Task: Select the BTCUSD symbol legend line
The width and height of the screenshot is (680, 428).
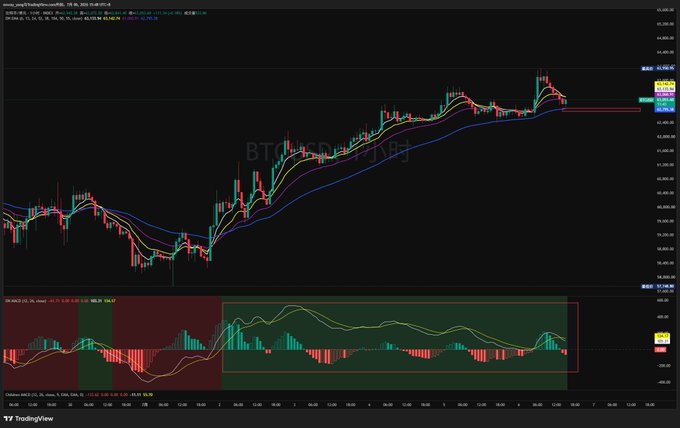Action: click(x=106, y=13)
